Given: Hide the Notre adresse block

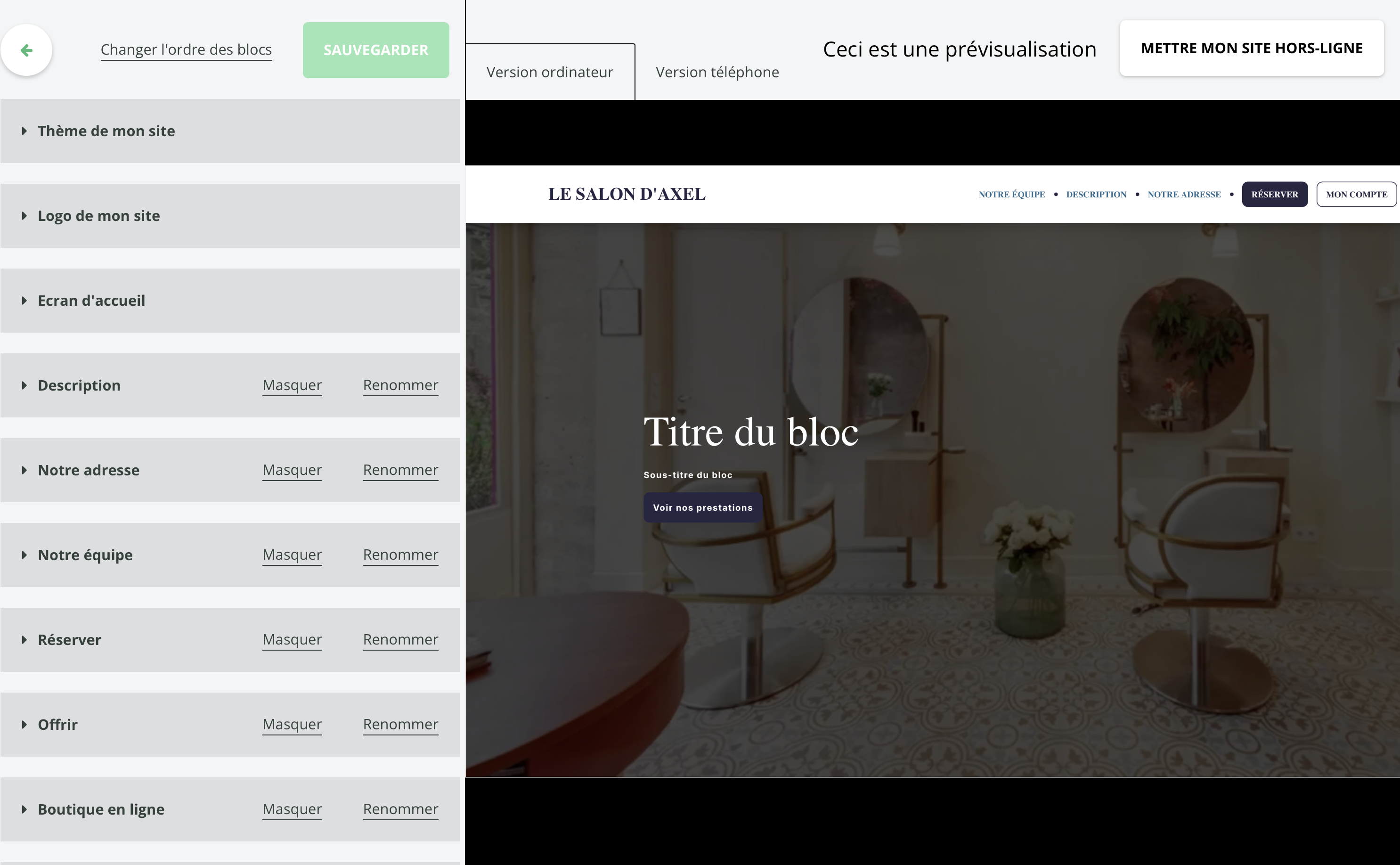Looking at the screenshot, I should 292,470.
